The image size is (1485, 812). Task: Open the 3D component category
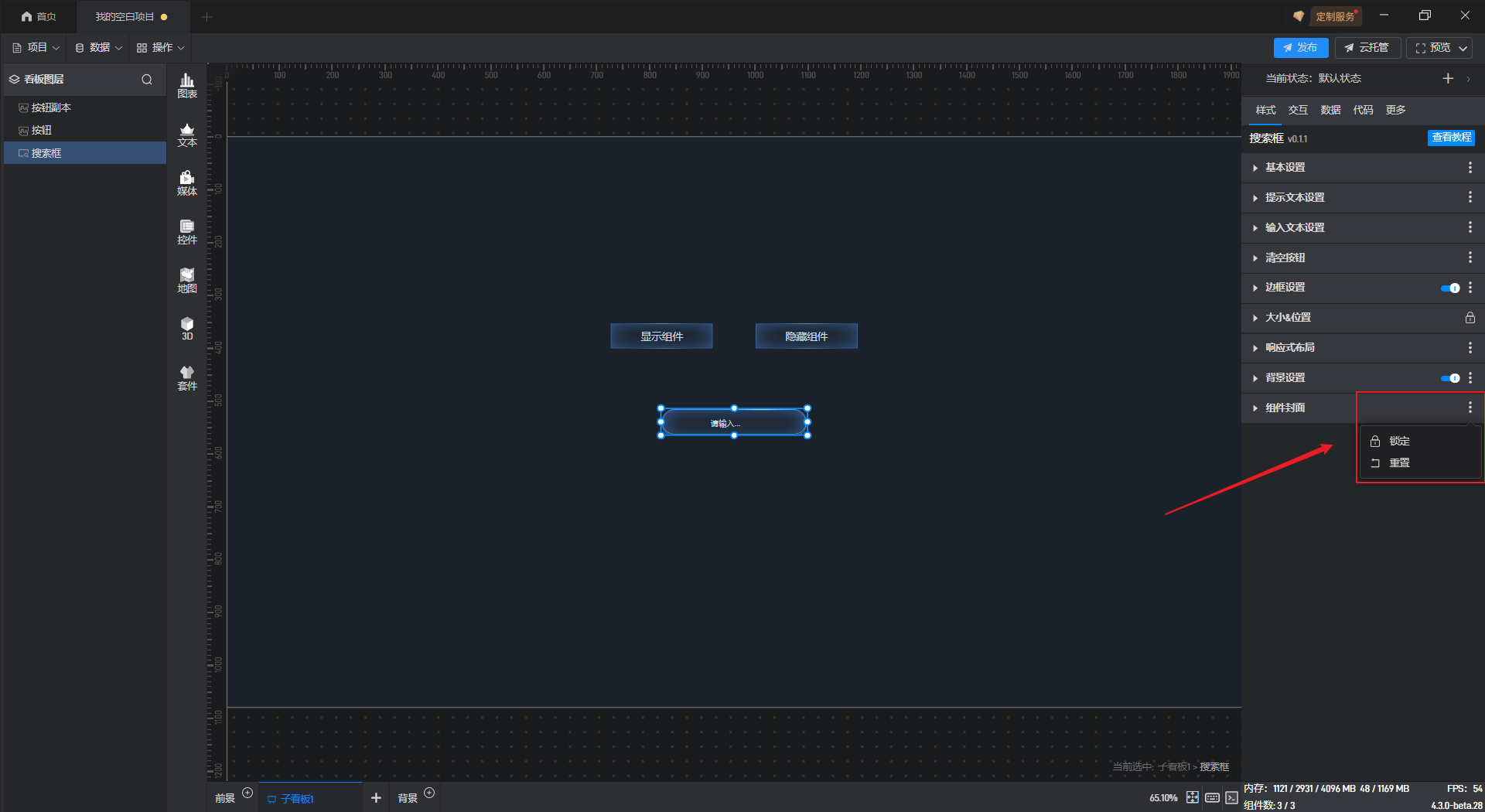click(x=187, y=329)
